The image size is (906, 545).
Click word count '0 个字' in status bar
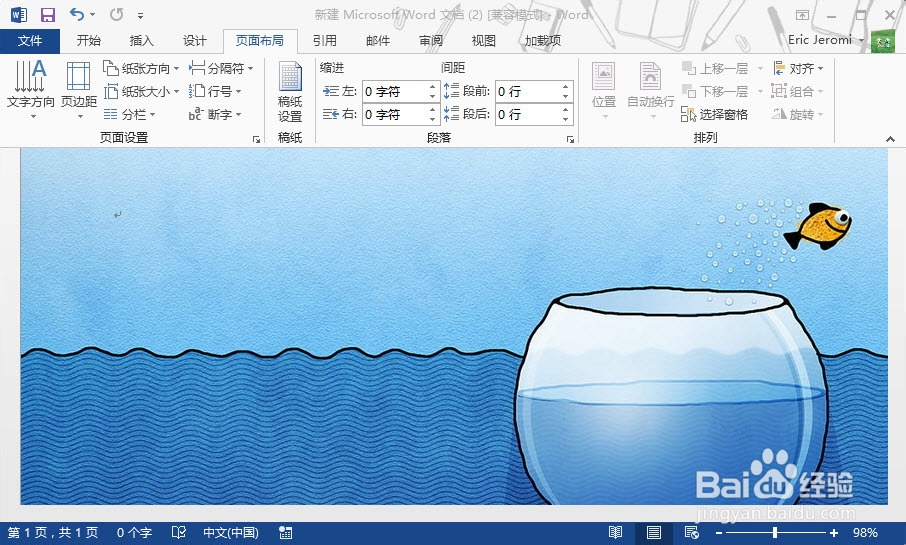[134, 532]
